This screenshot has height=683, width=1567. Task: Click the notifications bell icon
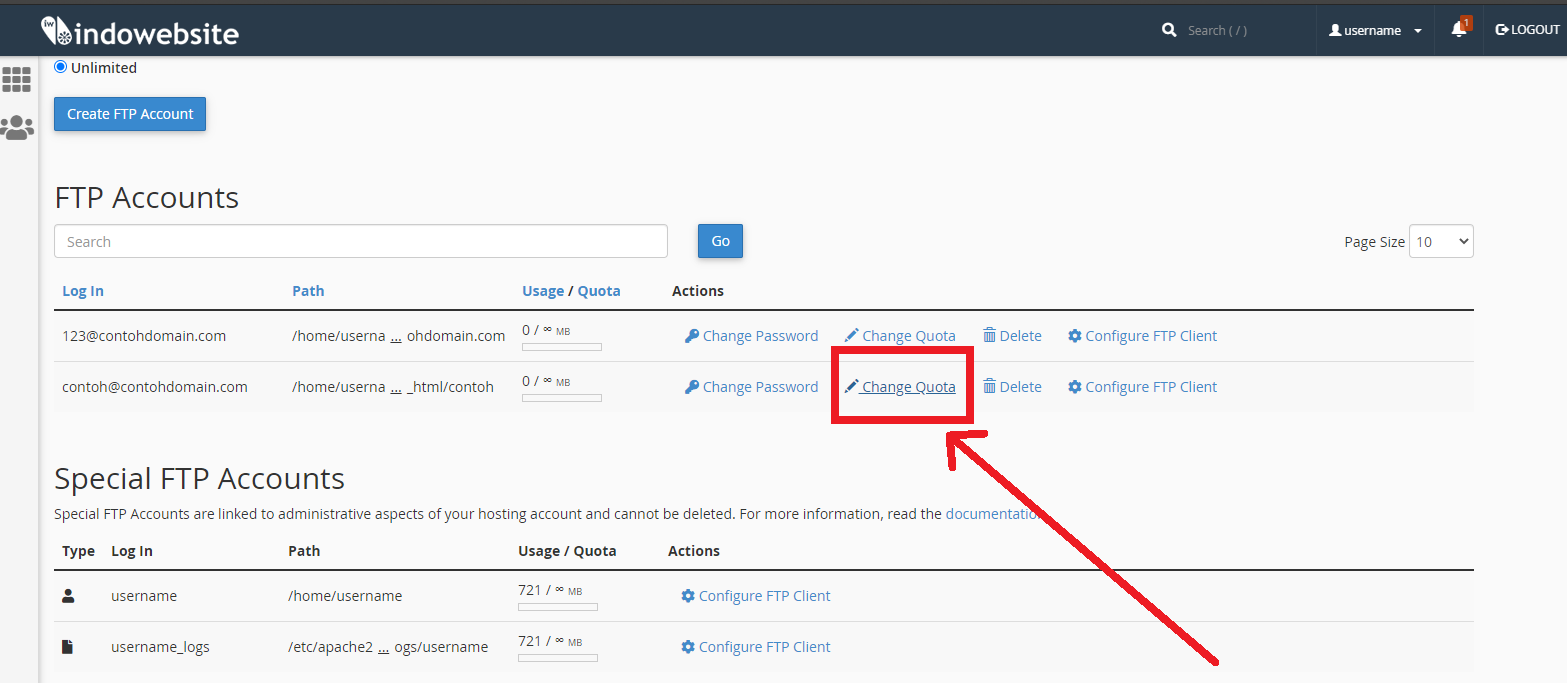(x=1458, y=30)
